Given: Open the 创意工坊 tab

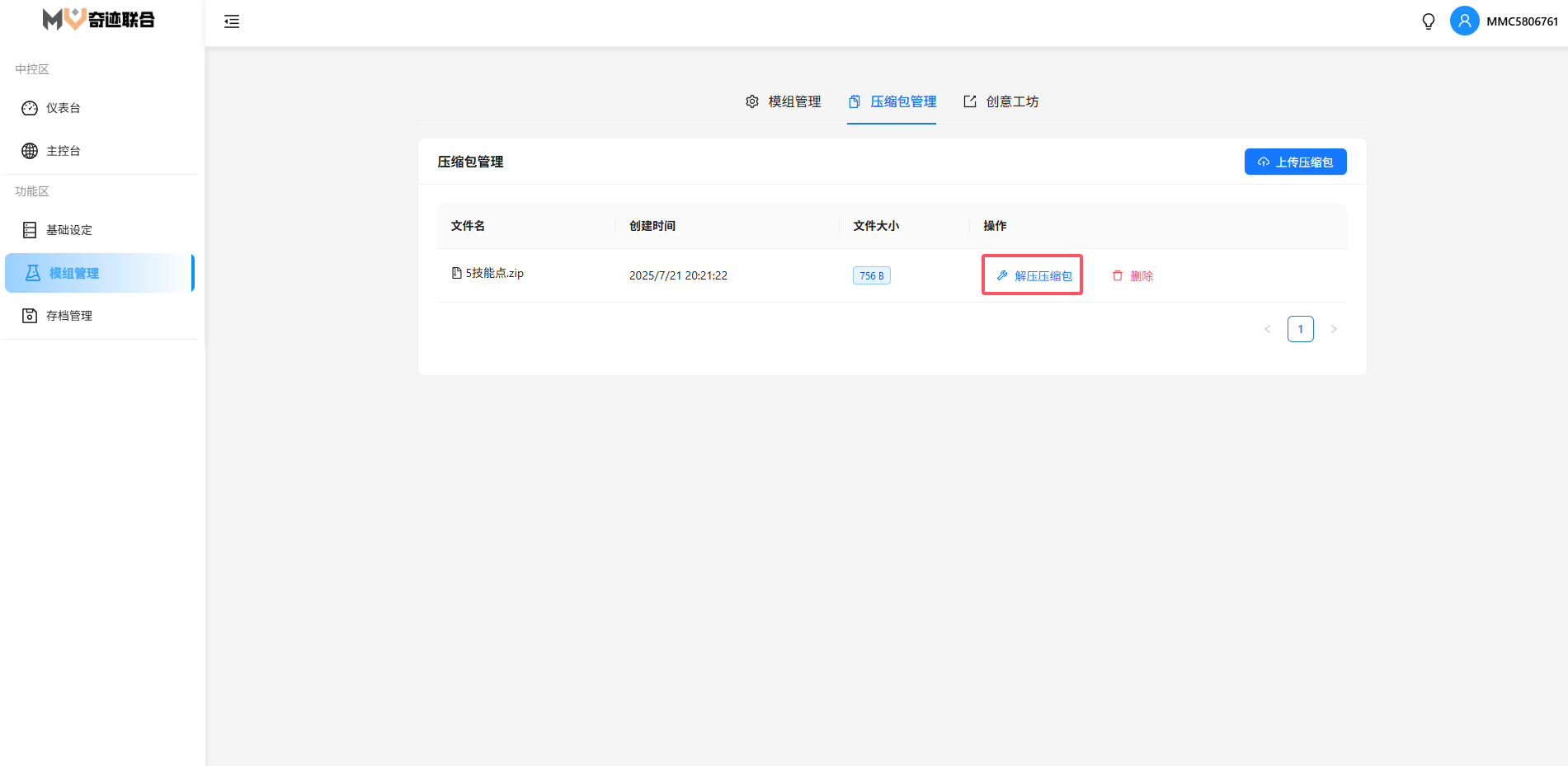Looking at the screenshot, I should [1001, 101].
